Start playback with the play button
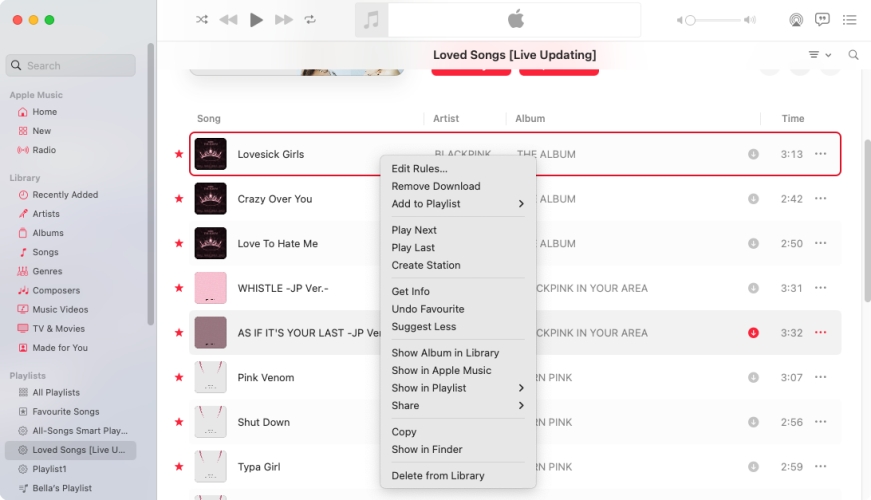Image resolution: width=871 pixels, height=500 pixels. (256, 19)
